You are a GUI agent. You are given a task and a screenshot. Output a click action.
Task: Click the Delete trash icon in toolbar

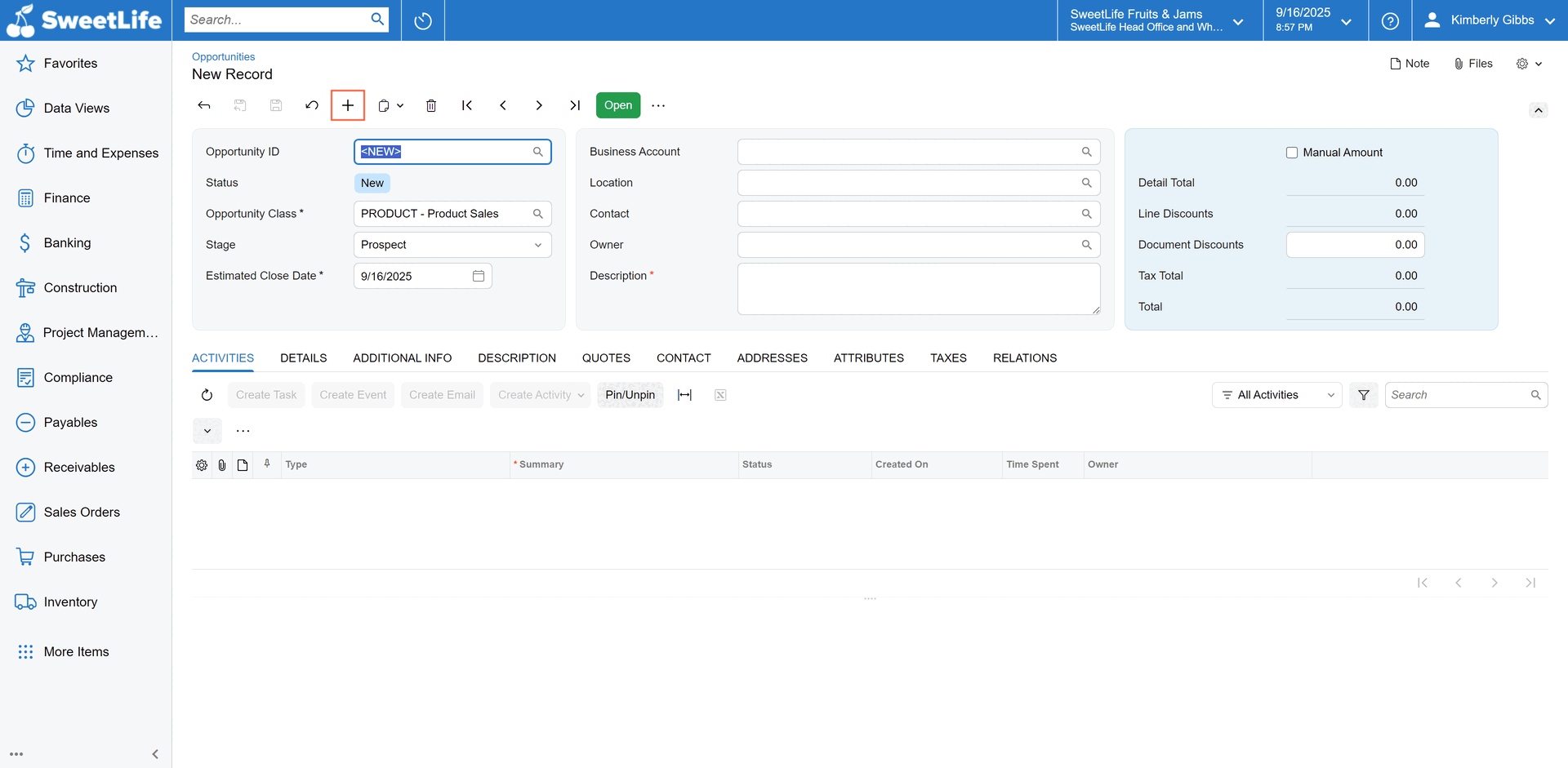coord(431,104)
